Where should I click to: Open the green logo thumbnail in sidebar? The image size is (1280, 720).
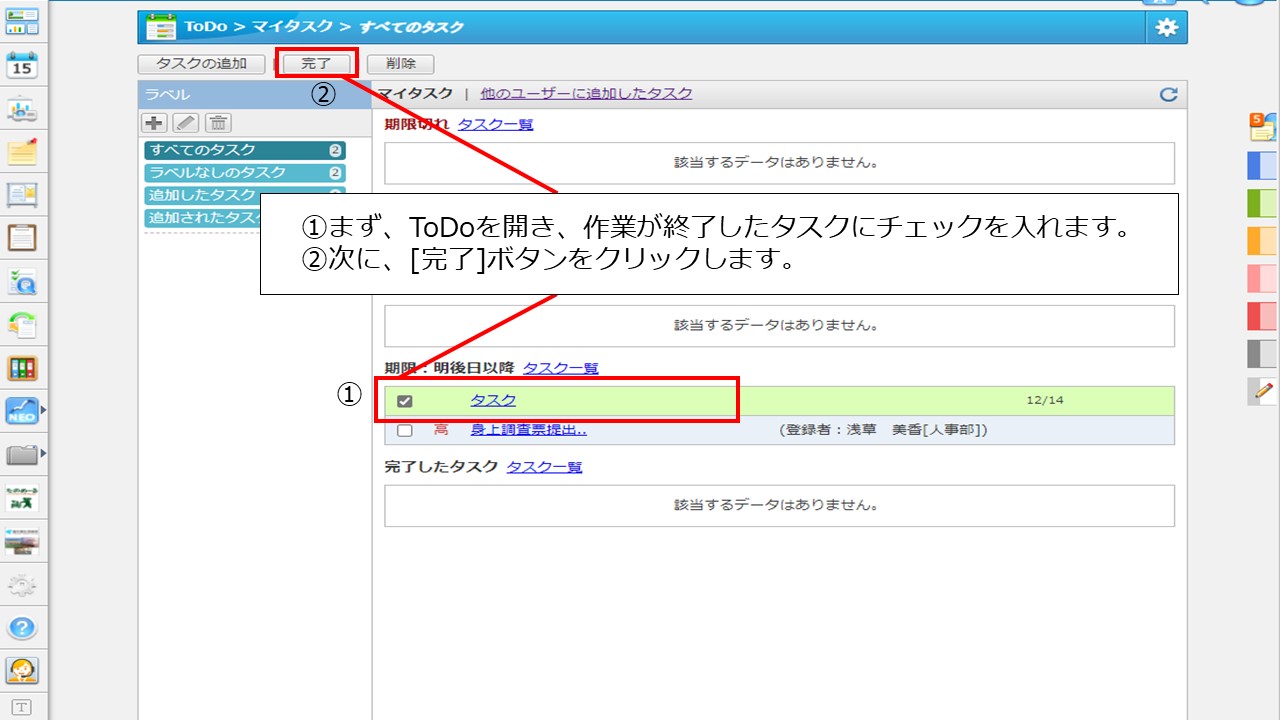22,498
